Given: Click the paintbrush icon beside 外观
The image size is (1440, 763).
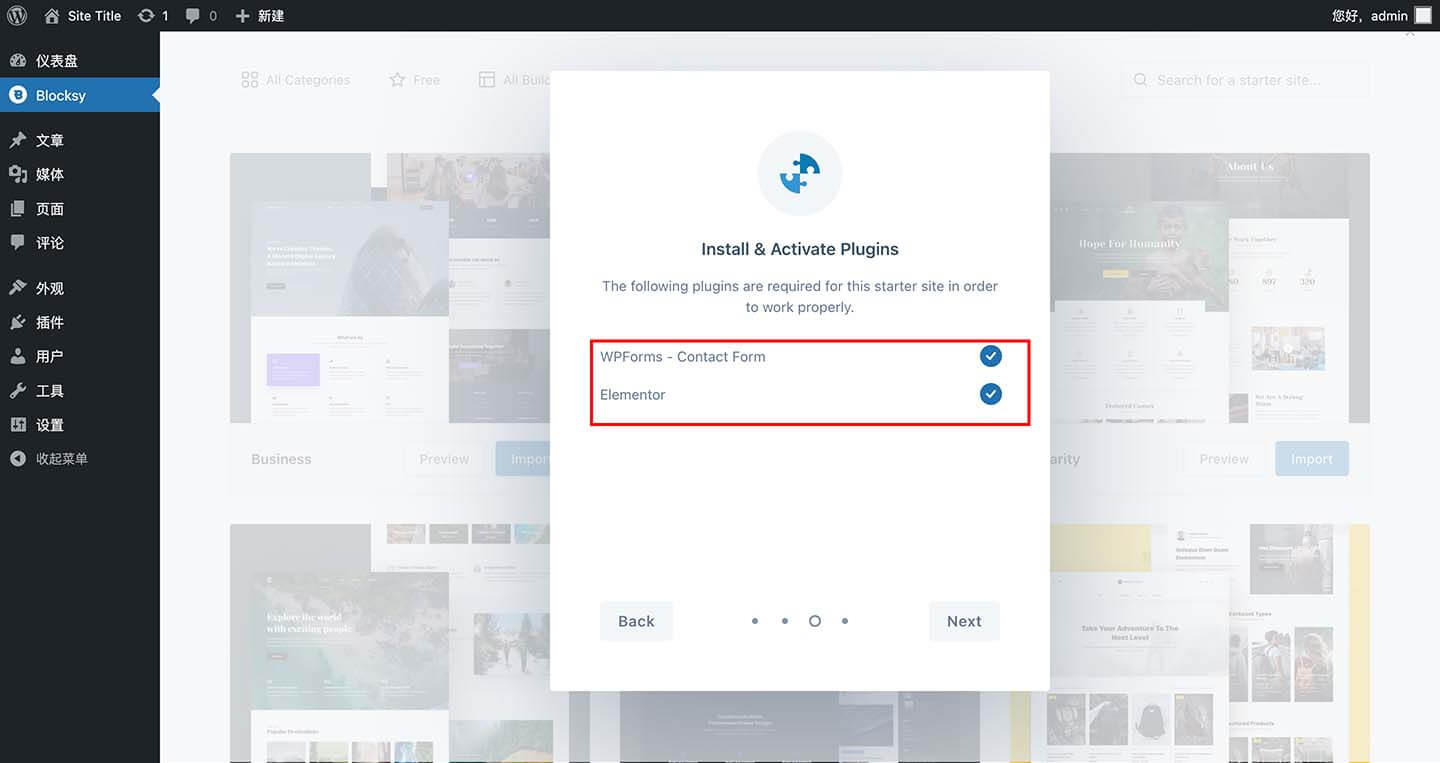Looking at the screenshot, I should pyautogui.click(x=18, y=288).
